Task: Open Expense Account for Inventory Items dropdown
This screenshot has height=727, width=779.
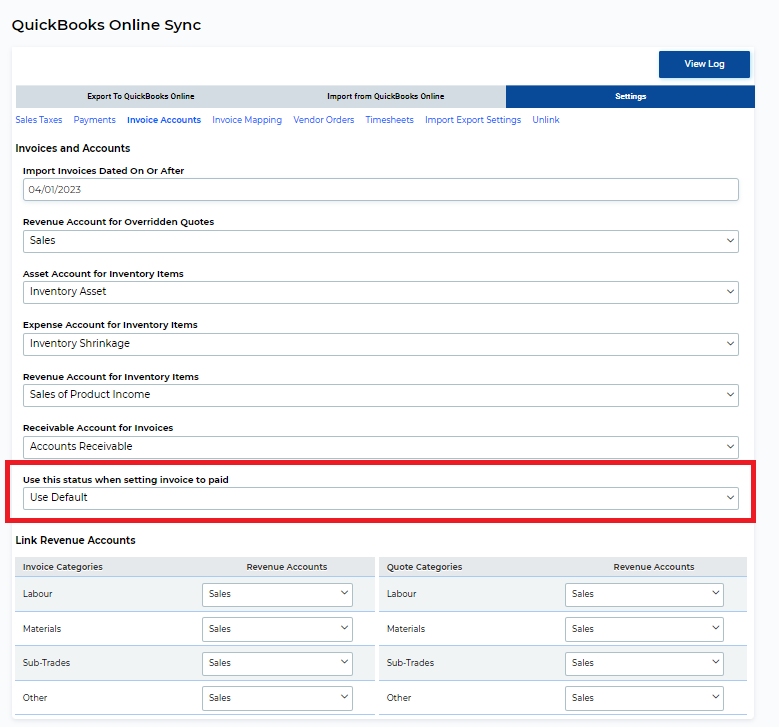Action: [381, 344]
